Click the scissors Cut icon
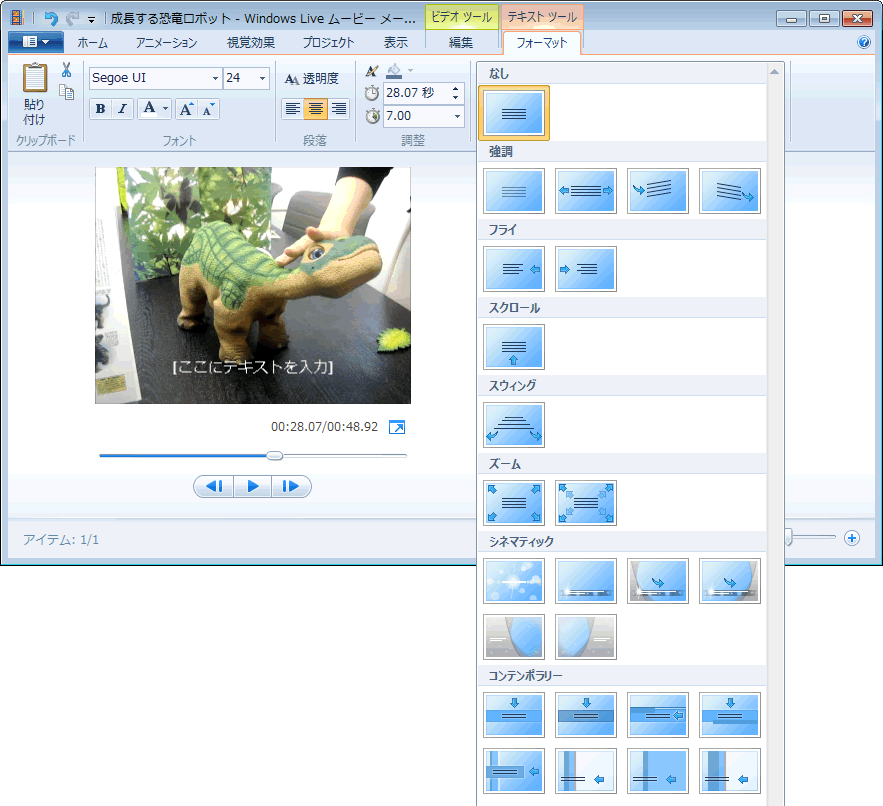This screenshot has height=806, width=883. (x=66, y=70)
